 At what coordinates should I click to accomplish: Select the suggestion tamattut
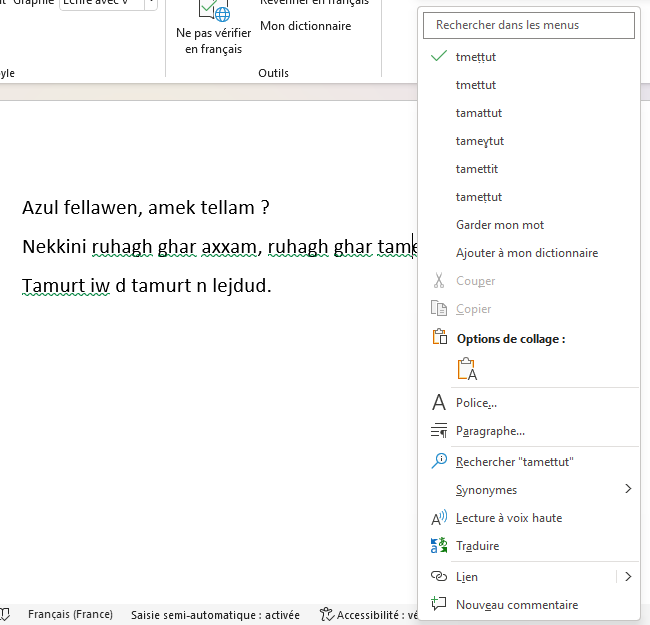pyautogui.click(x=479, y=113)
